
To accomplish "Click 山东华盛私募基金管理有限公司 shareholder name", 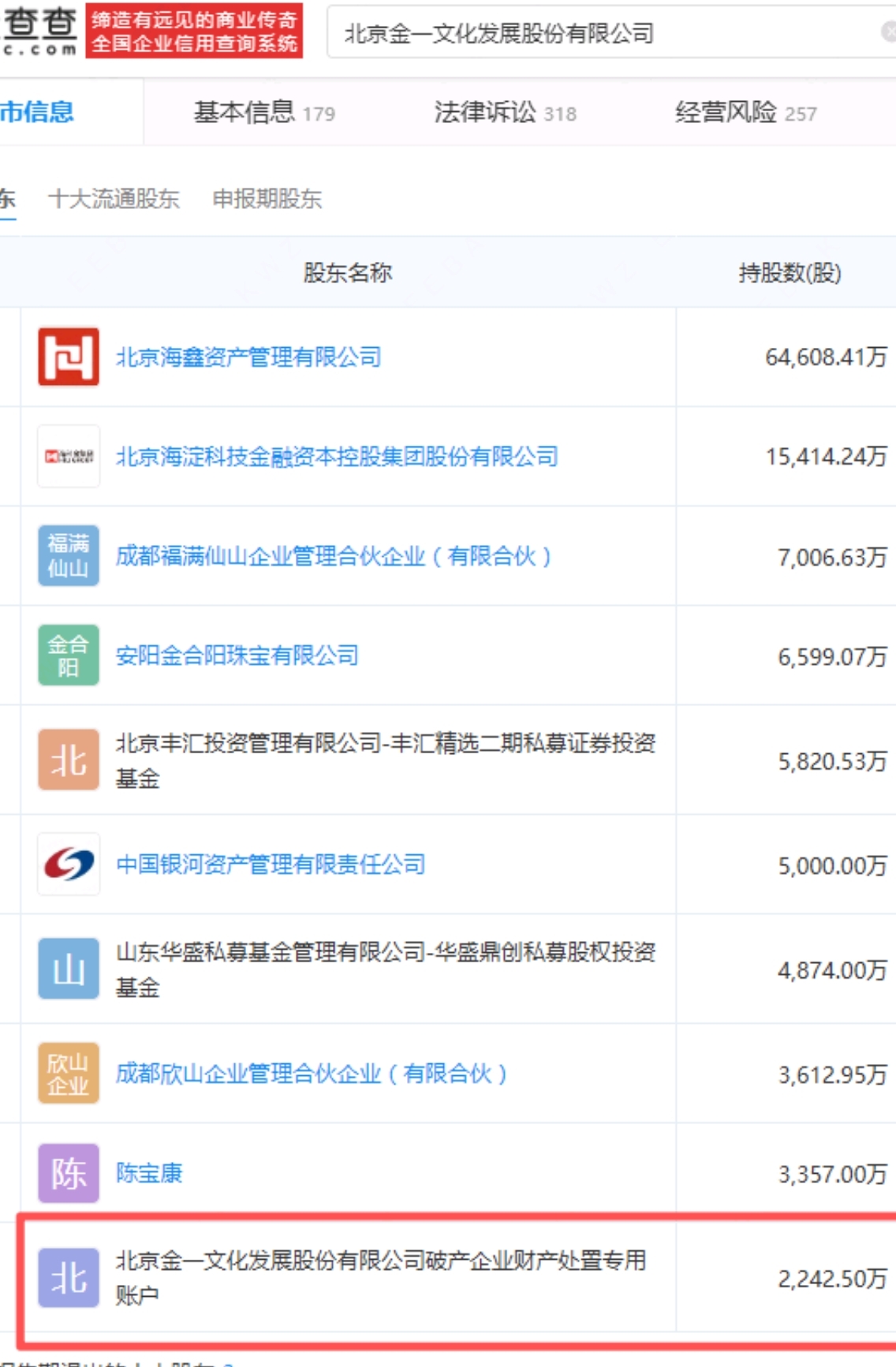I will [386, 969].
